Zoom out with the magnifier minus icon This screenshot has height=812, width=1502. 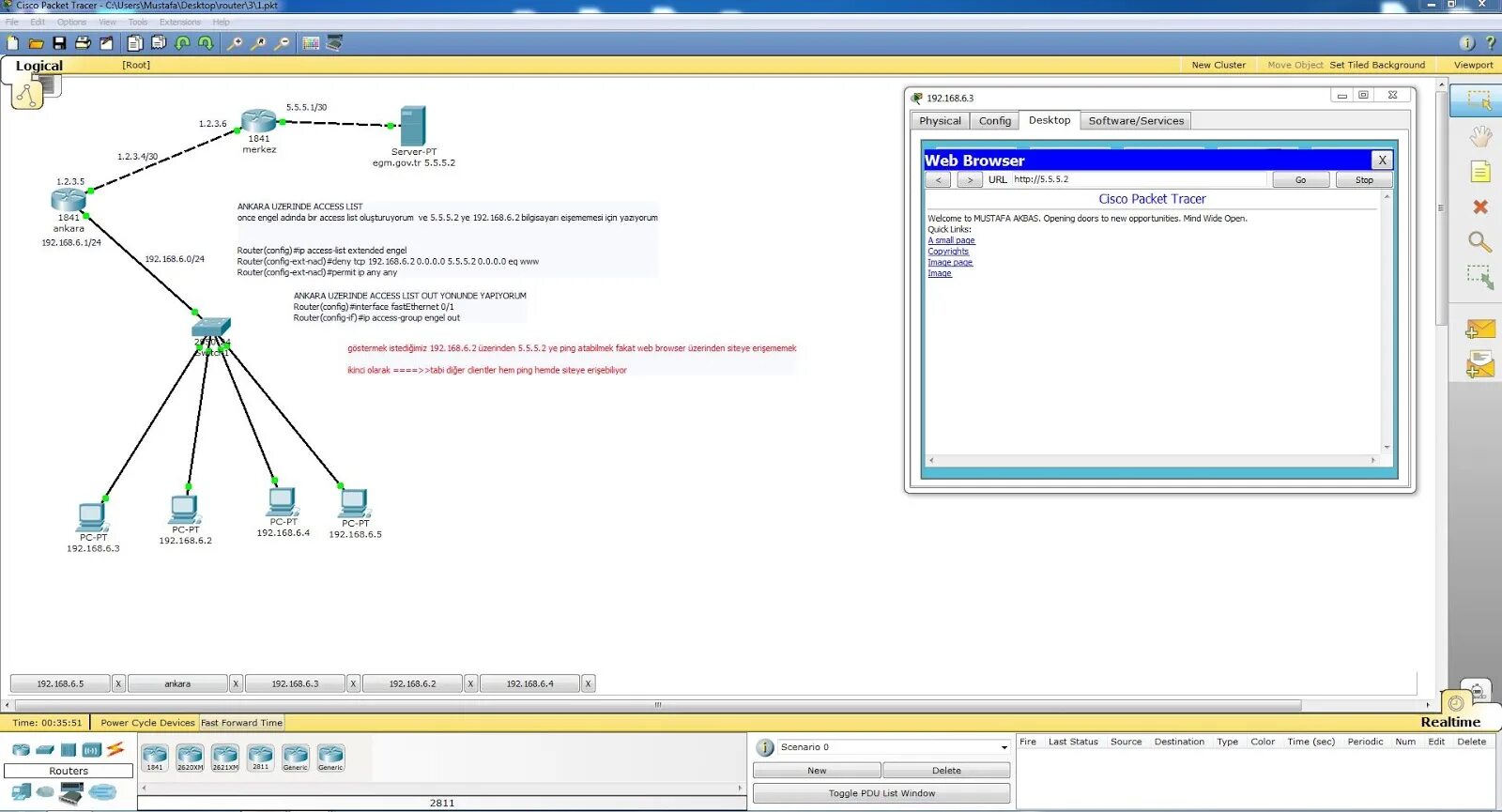[x=282, y=43]
